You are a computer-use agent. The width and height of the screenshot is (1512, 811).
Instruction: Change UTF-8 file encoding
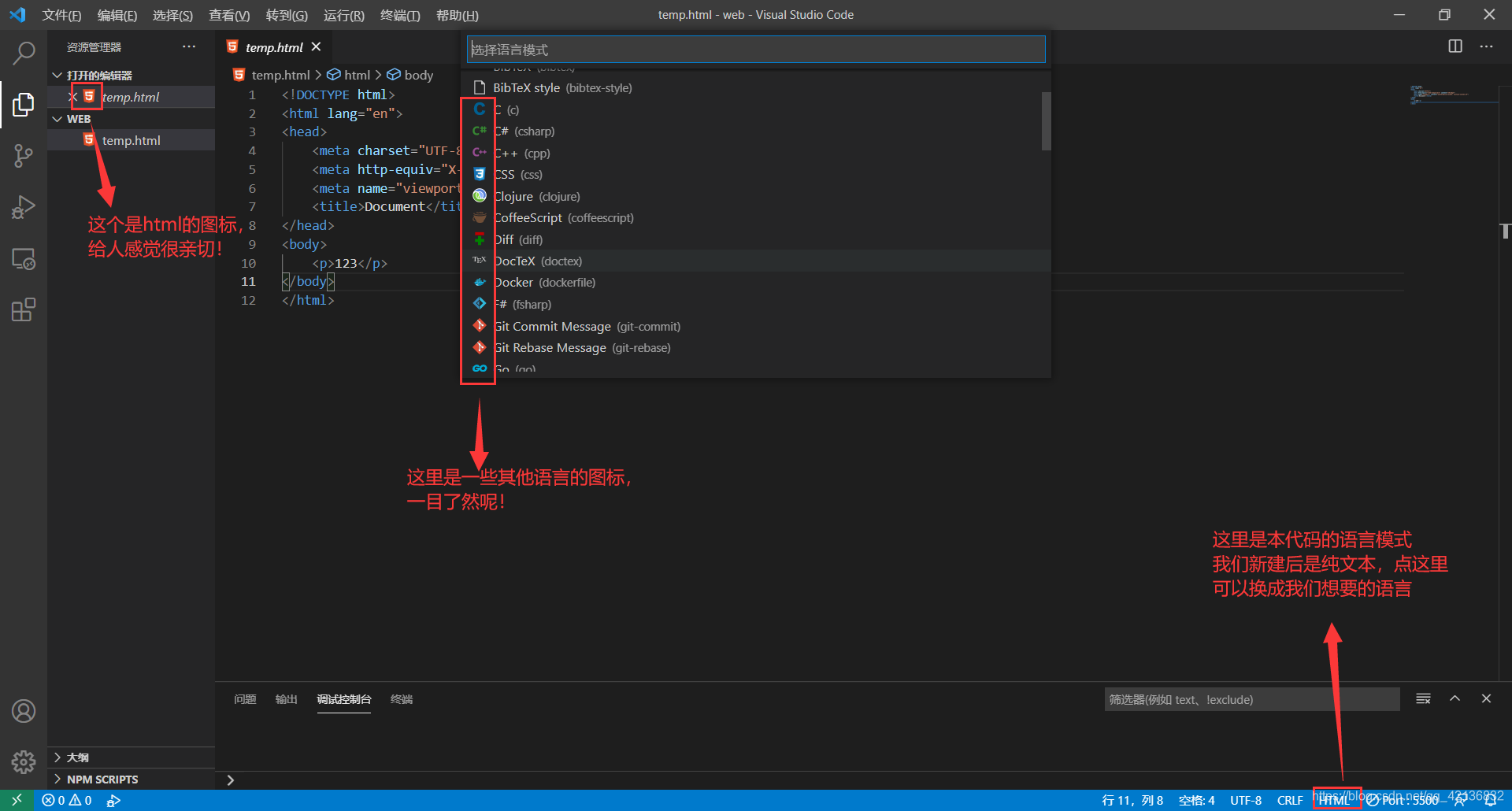[x=1246, y=800]
